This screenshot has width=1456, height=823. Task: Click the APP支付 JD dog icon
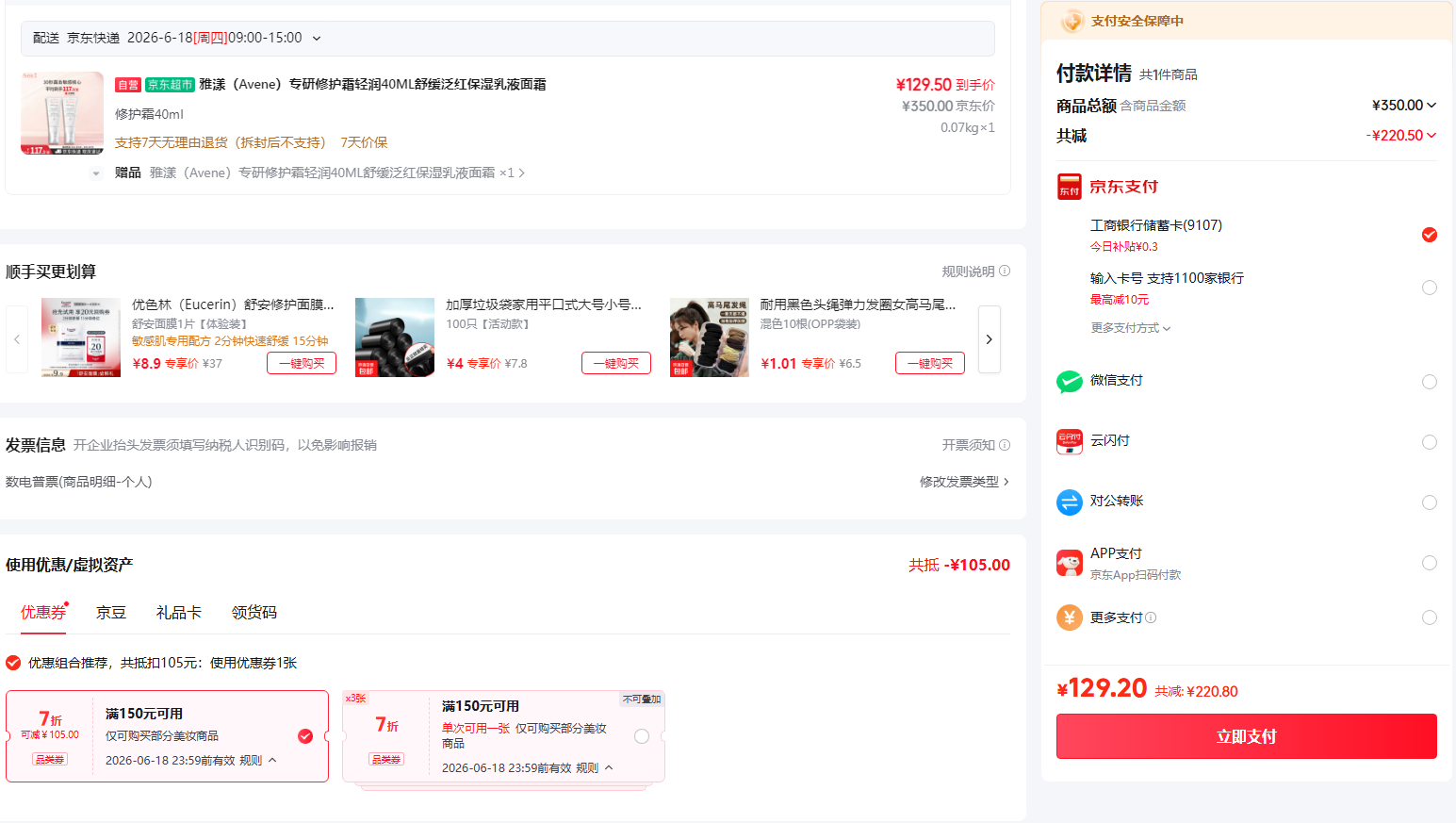(1070, 563)
